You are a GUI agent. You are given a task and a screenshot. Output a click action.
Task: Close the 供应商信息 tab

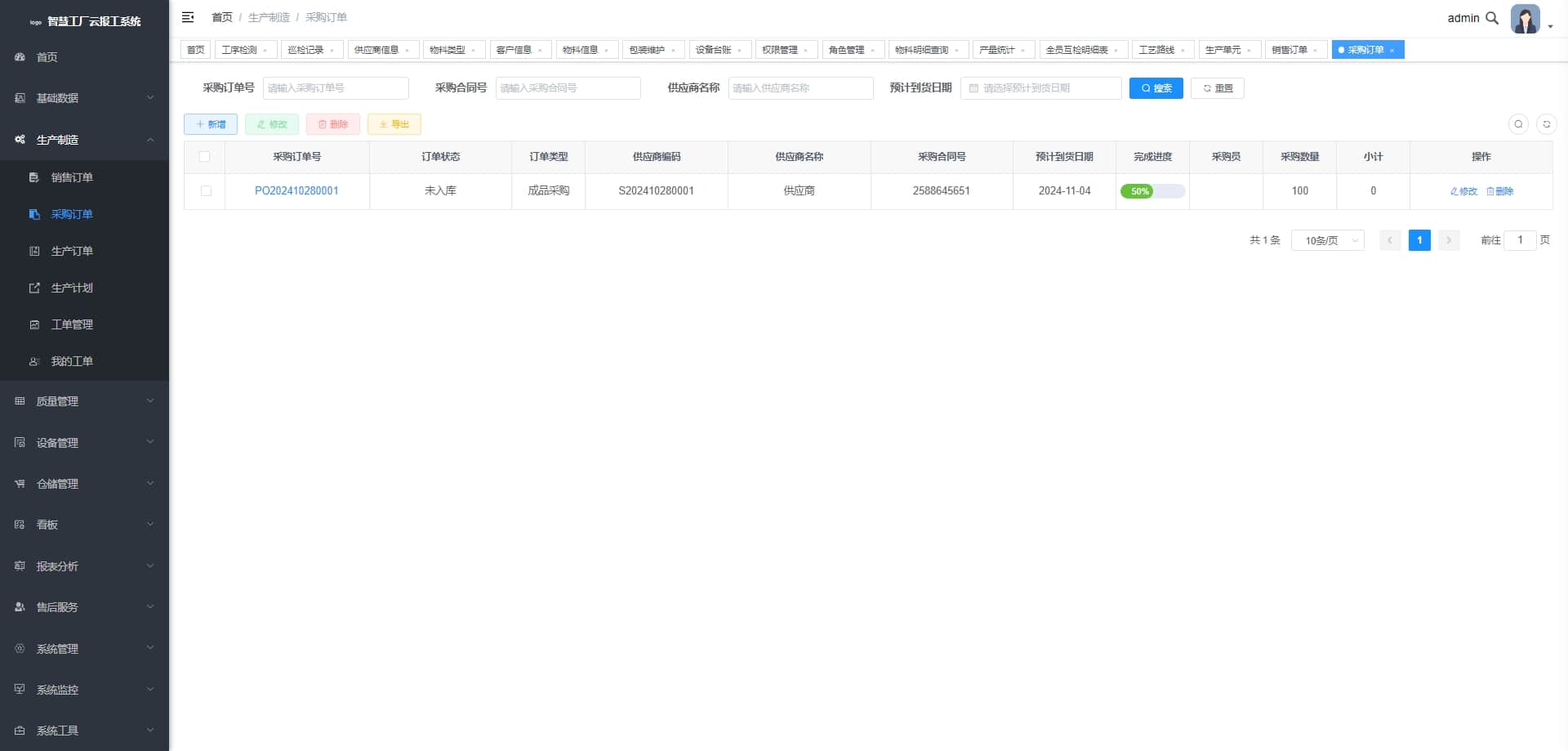click(x=408, y=51)
